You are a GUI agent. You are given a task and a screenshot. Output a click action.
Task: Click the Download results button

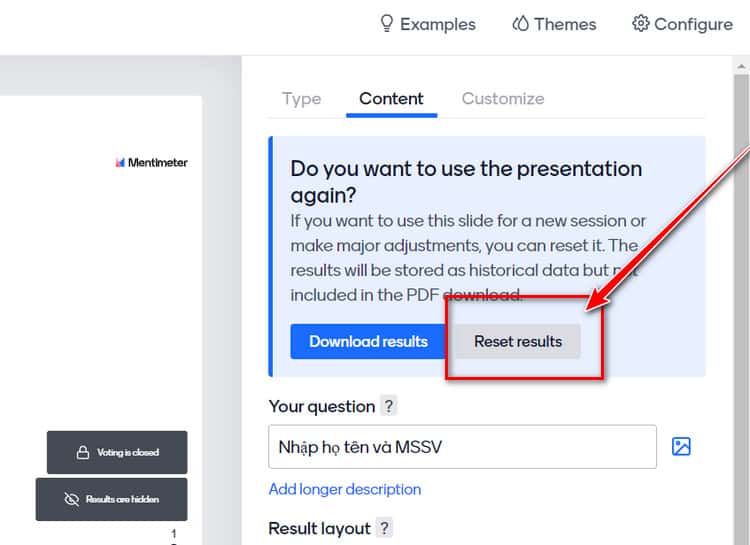[x=368, y=341]
